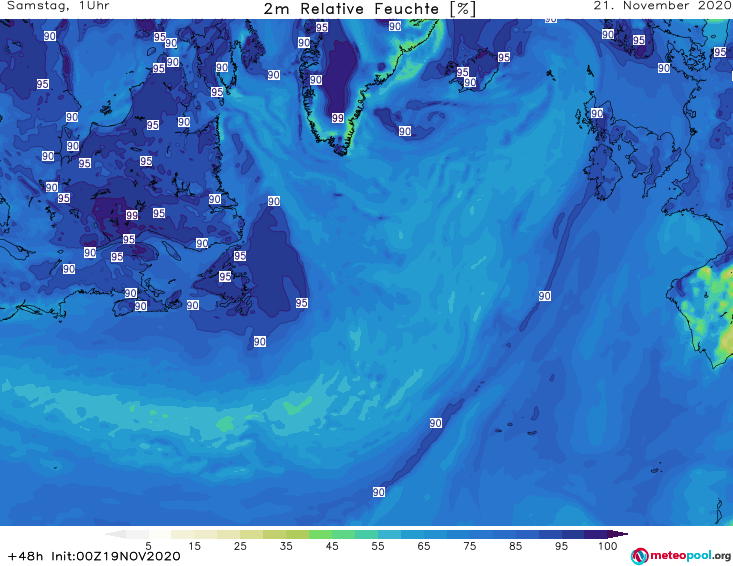
Task: Click the '95' label at Iceland's east coast
Action: point(503,57)
